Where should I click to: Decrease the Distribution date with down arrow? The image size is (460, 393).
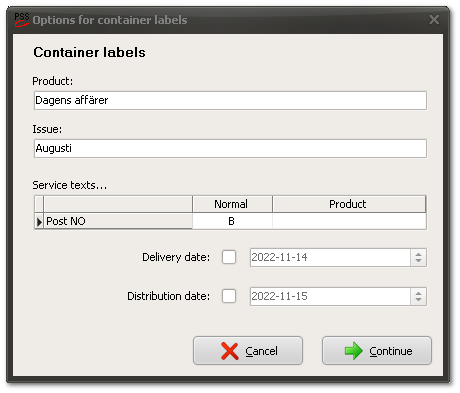click(x=418, y=300)
